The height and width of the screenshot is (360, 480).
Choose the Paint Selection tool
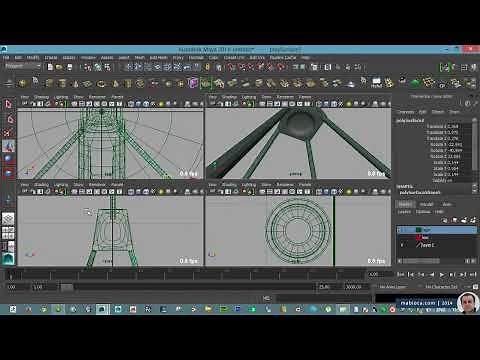8,133
